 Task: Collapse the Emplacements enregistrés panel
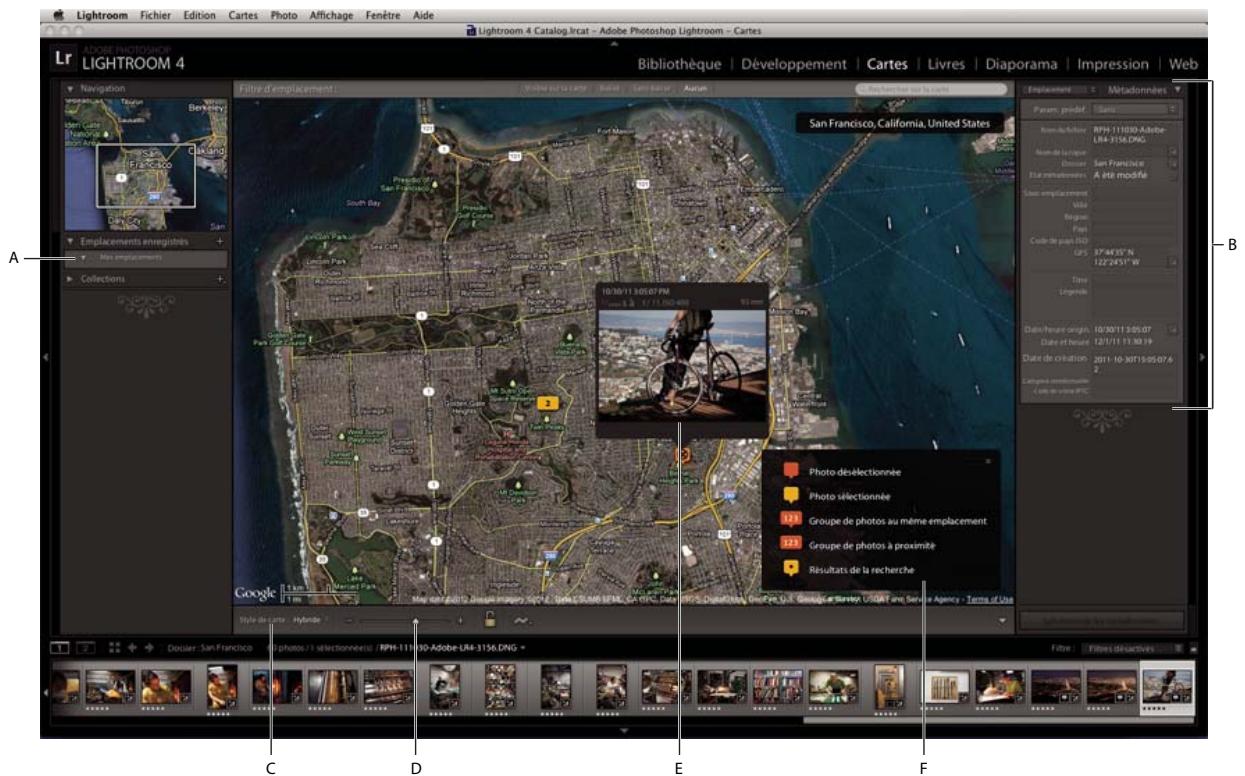71,242
